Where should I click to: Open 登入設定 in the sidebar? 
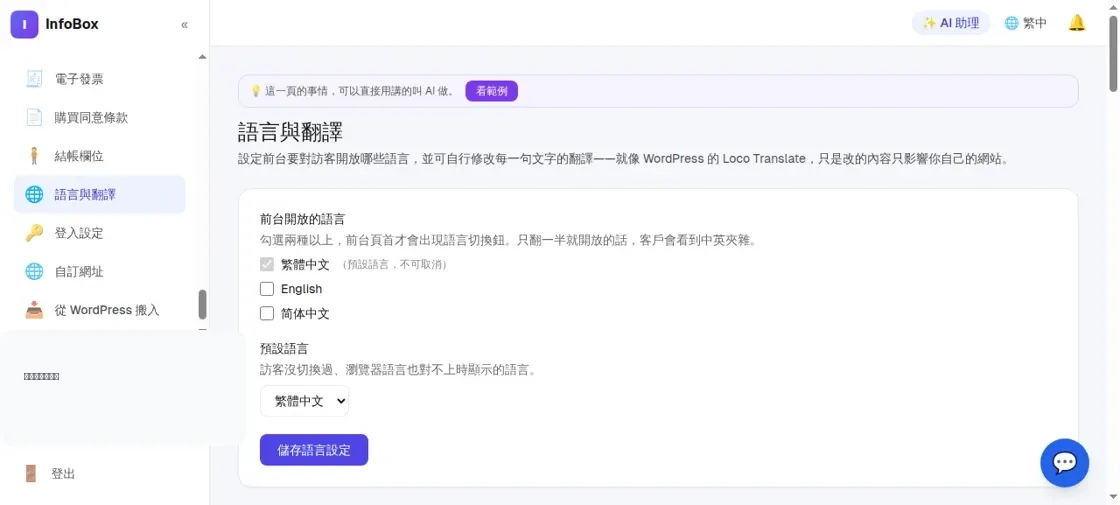(99, 233)
